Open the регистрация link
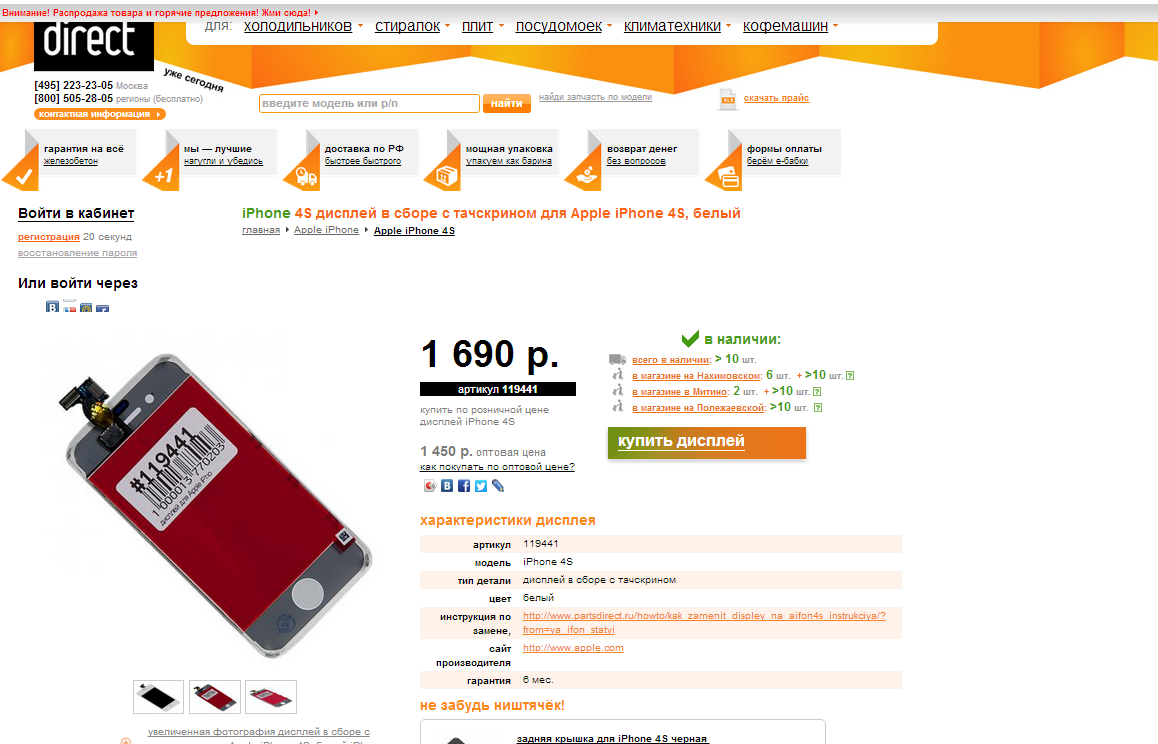 pyautogui.click(x=49, y=237)
